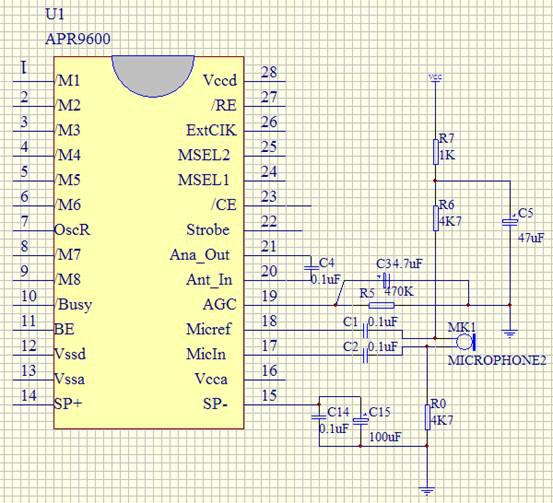The height and width of the screenshot is (503, 553).
Task: Select the /M5 pin label
Action: point(68,180)
